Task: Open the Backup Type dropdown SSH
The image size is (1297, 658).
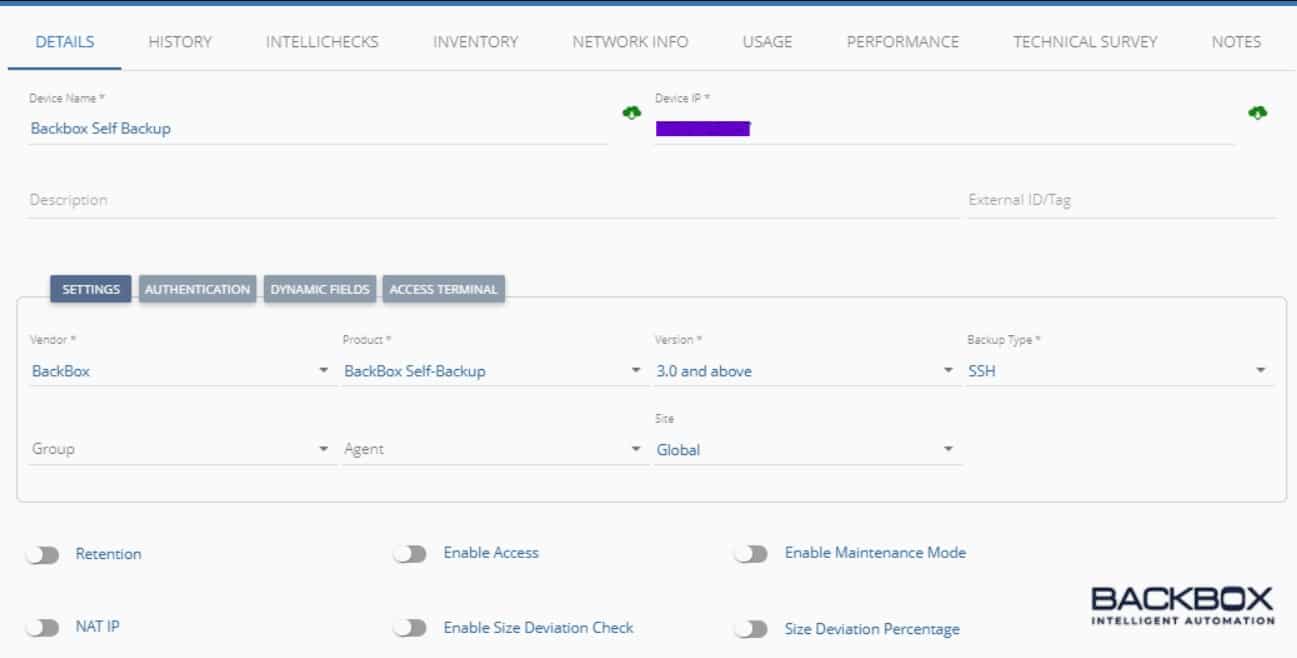Action: (1120, 371)
